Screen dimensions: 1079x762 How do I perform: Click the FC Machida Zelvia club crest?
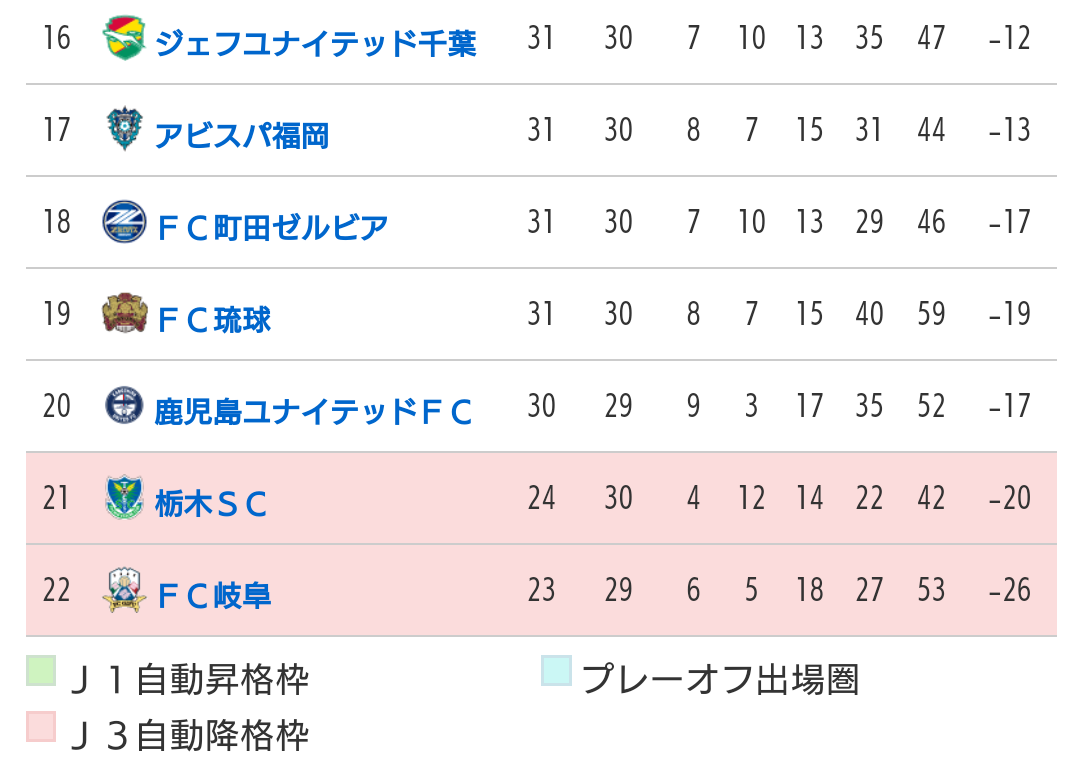coord(124,222)
